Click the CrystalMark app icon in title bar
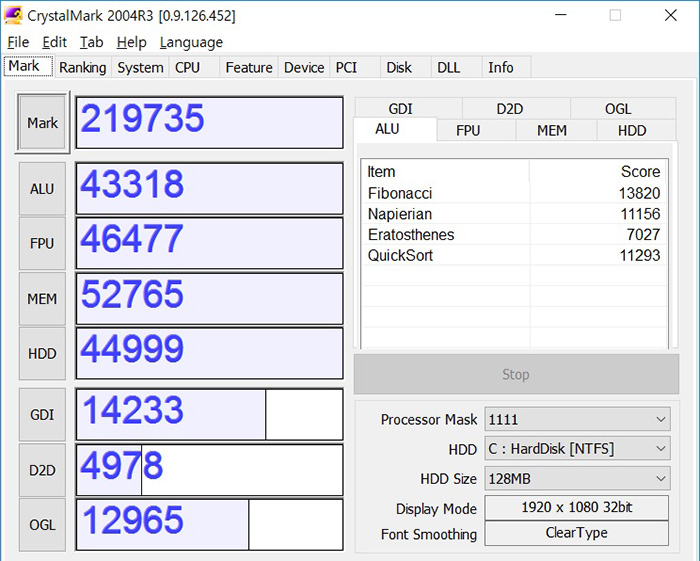 click(x=12, y=15)
